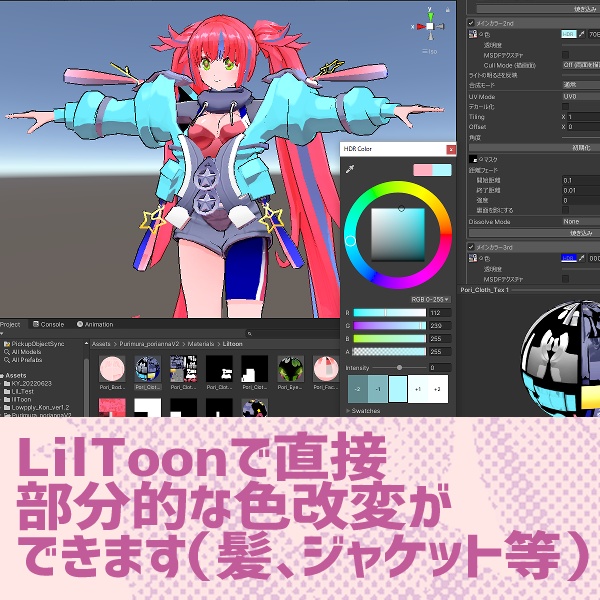Viewport: 600px width, 600px height.
Task: Adjust the A alpha channel slider
Action: pyautogui.click(x=390, y=352)
